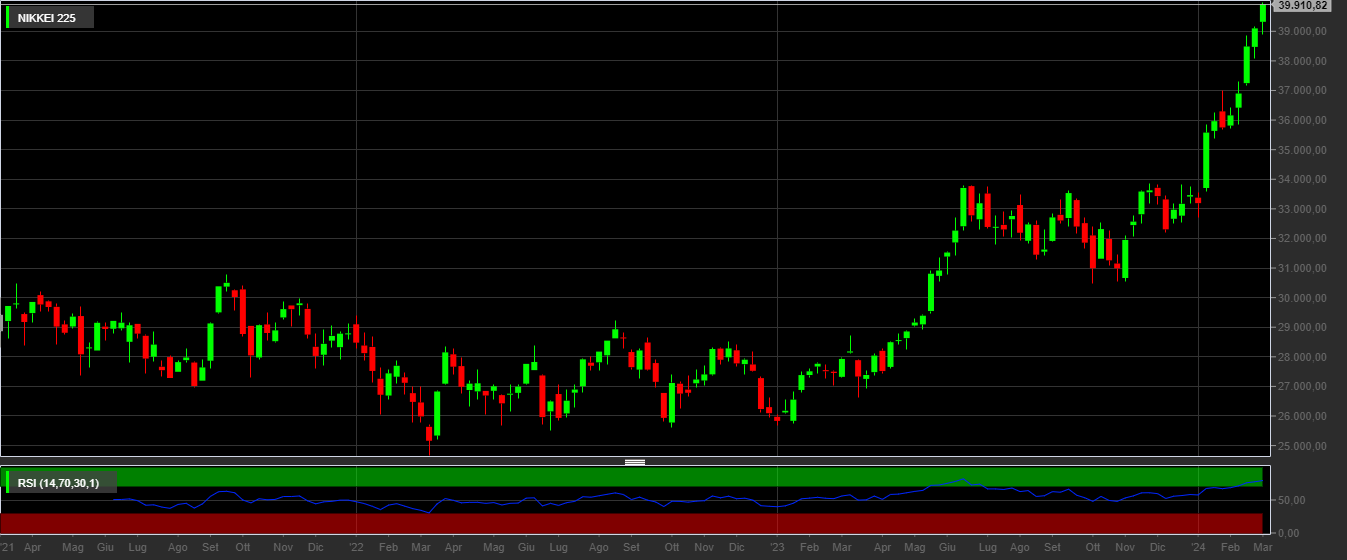Click the 34.000,00 price axis label
The width and height of the screenshot is (1347, 560).
click(x=1302, y=179)
